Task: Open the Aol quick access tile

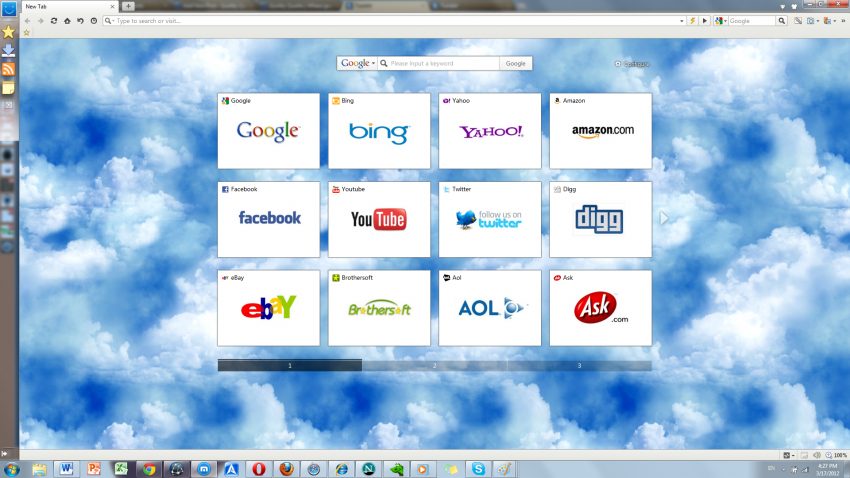Action: coord(490,308)
